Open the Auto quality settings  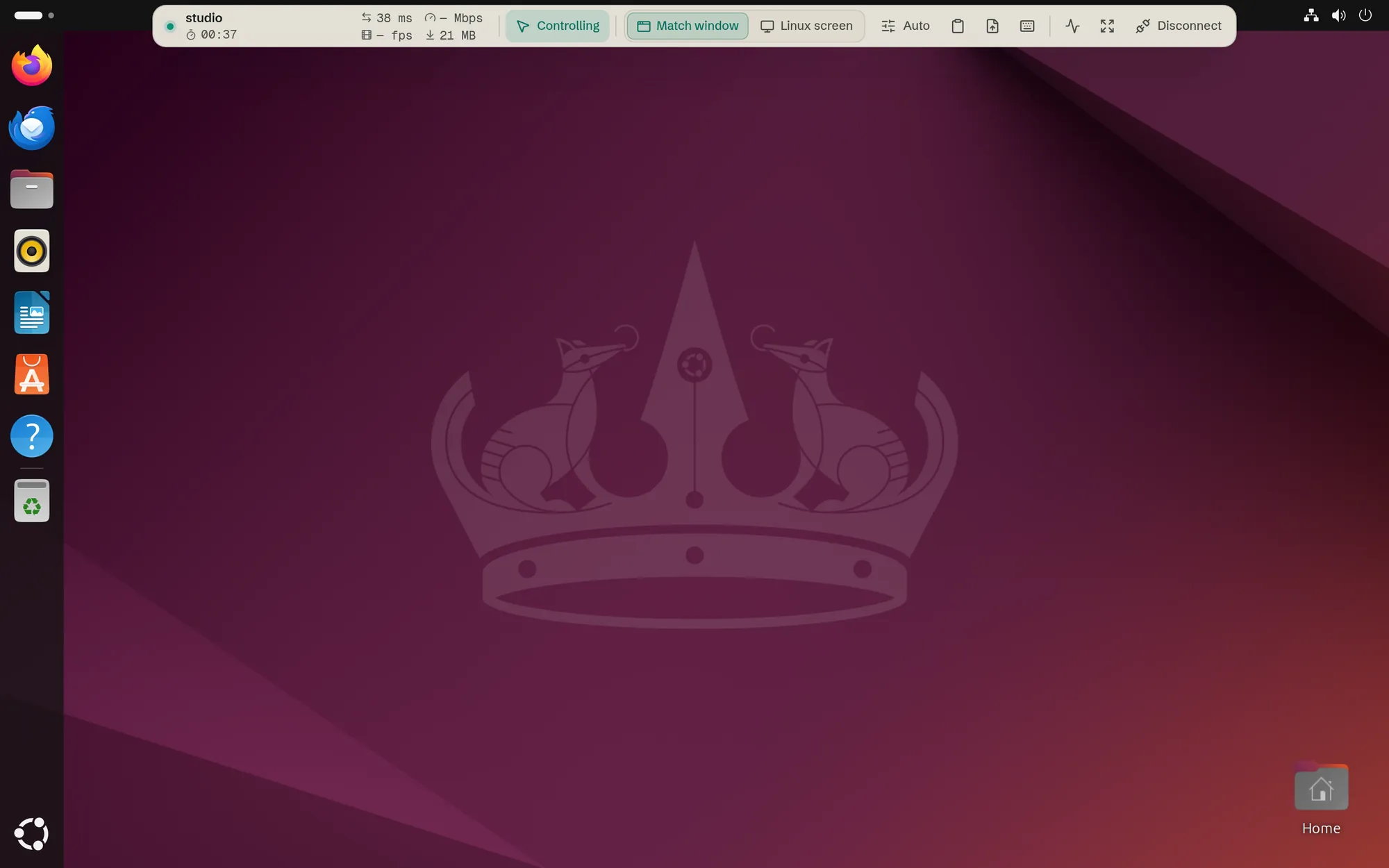905,26
